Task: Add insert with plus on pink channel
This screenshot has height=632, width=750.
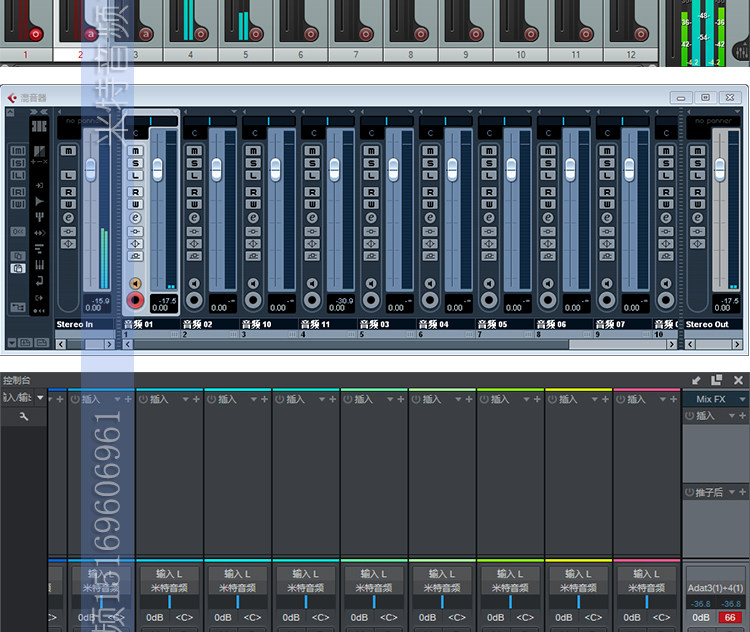Action: point(673,399)
